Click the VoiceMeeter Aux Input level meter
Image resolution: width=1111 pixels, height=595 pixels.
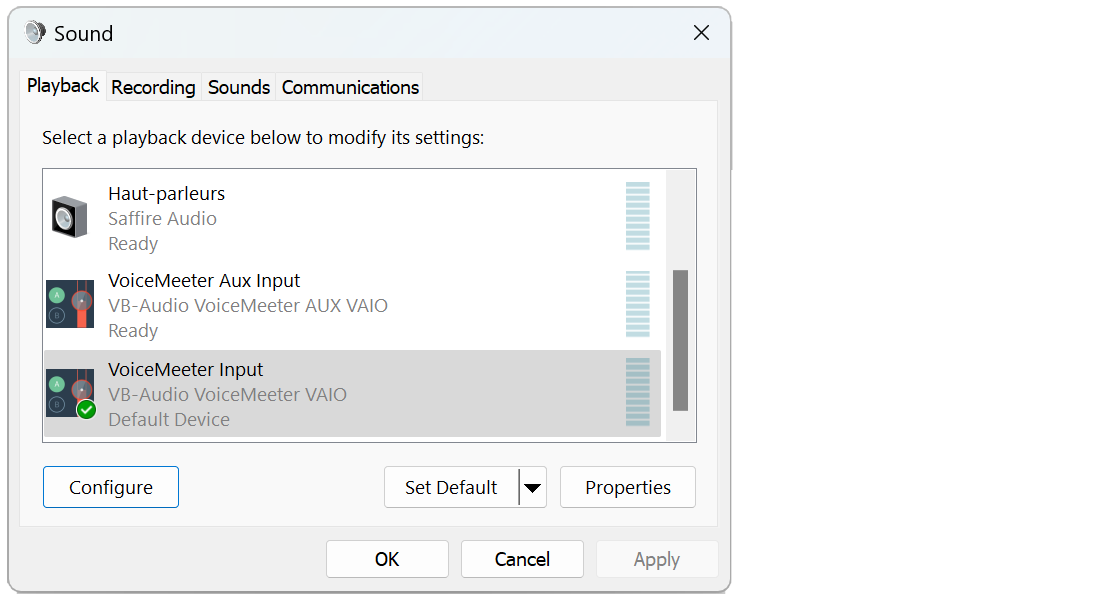[x=638, y=304]
